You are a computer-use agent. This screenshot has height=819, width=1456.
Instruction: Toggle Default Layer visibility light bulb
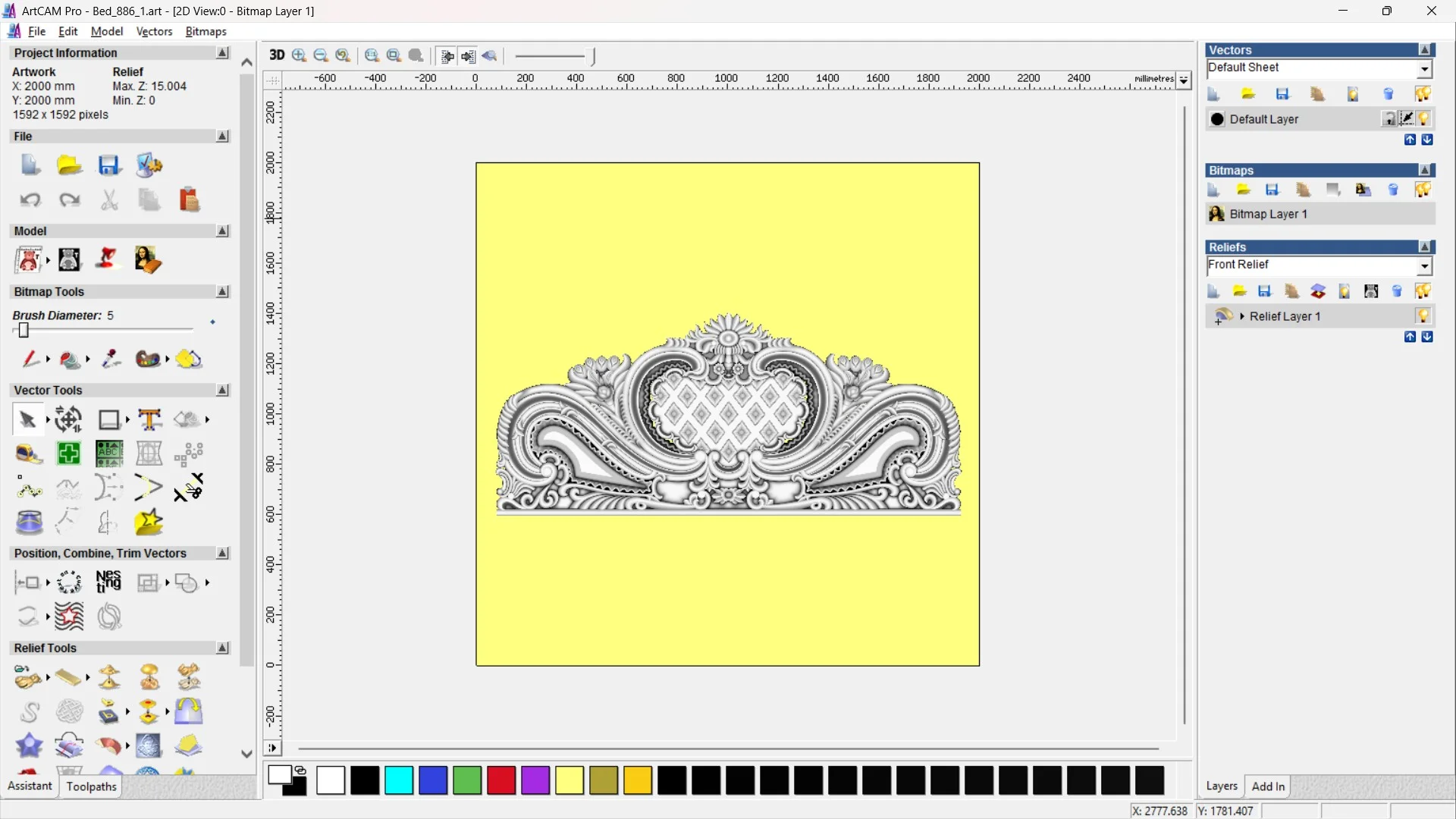1424,119
